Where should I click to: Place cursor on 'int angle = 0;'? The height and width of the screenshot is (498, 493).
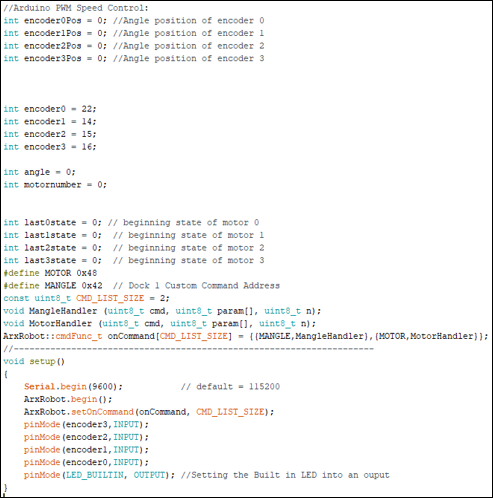coord(39,172)
